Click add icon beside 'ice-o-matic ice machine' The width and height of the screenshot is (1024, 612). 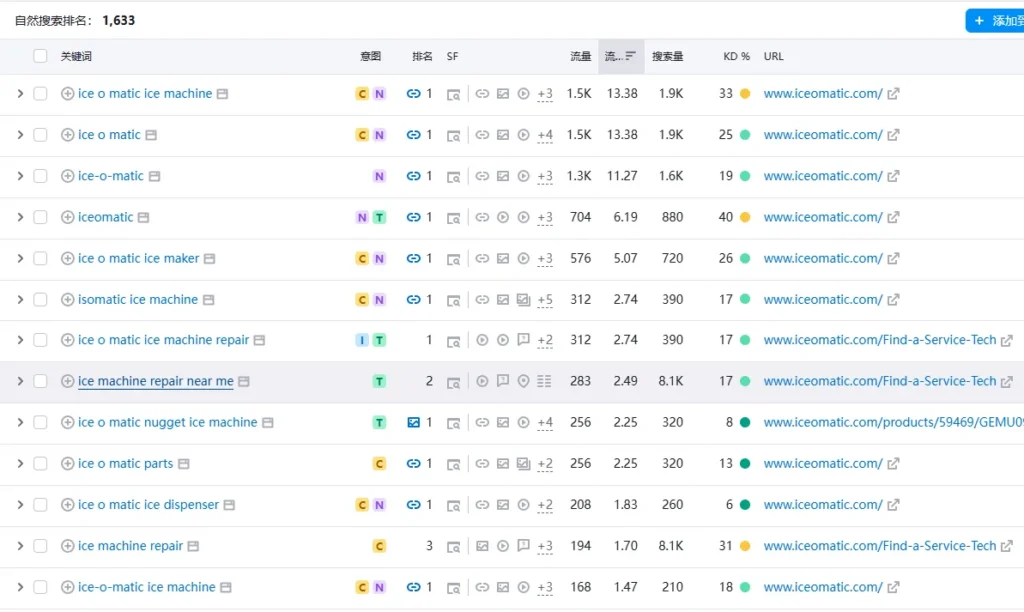pyautogui.click(x=67, y=587)
